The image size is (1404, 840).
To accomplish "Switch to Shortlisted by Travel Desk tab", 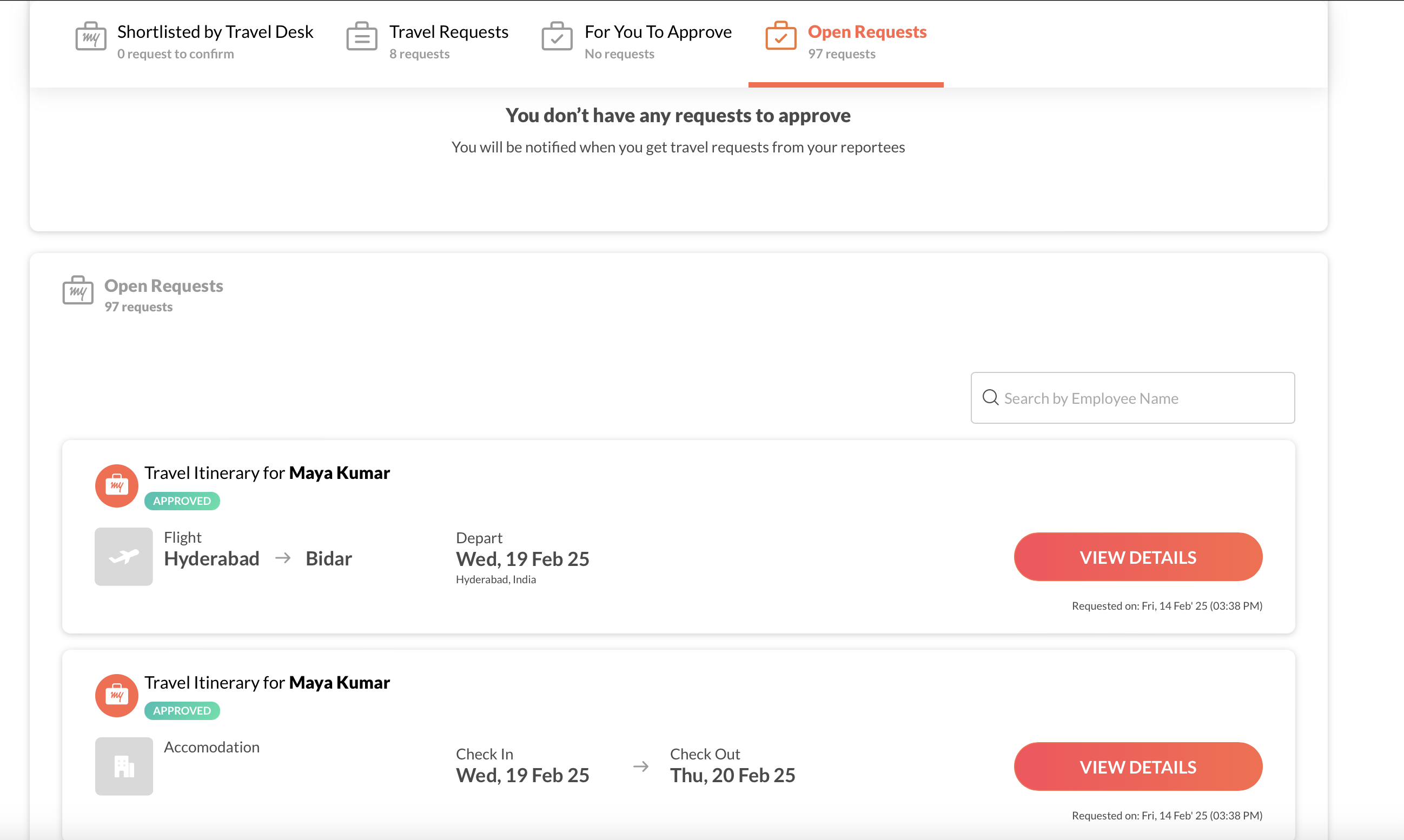I will point(215,32).
